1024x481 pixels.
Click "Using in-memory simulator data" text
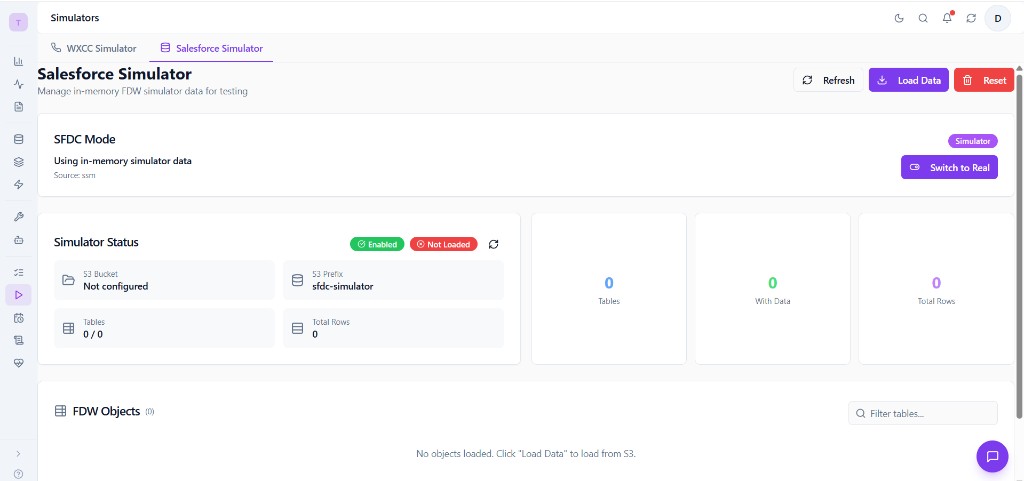pyautogui.click(x=123, y=161)
